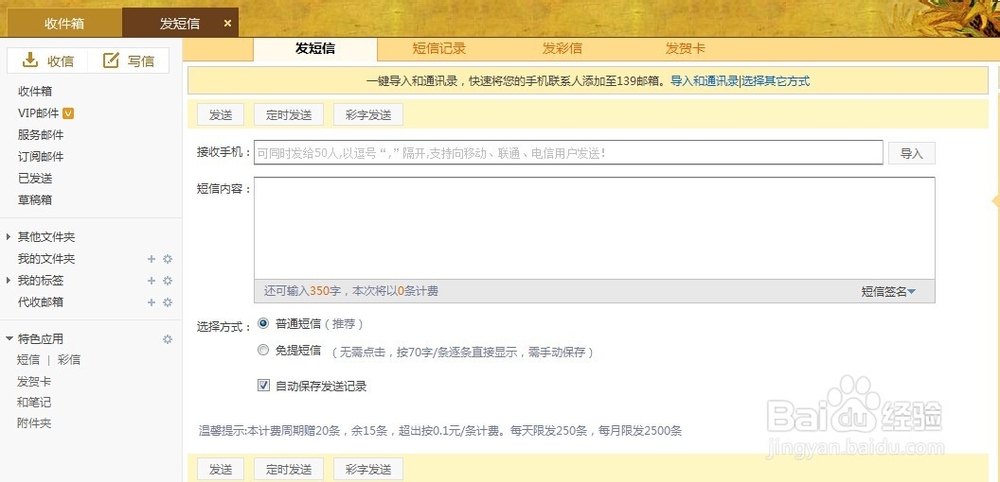Screen dimensions: 1000x482
Task: Select the 普通短信 radio option
Action: pyautogui.click(x=263, y=323)
